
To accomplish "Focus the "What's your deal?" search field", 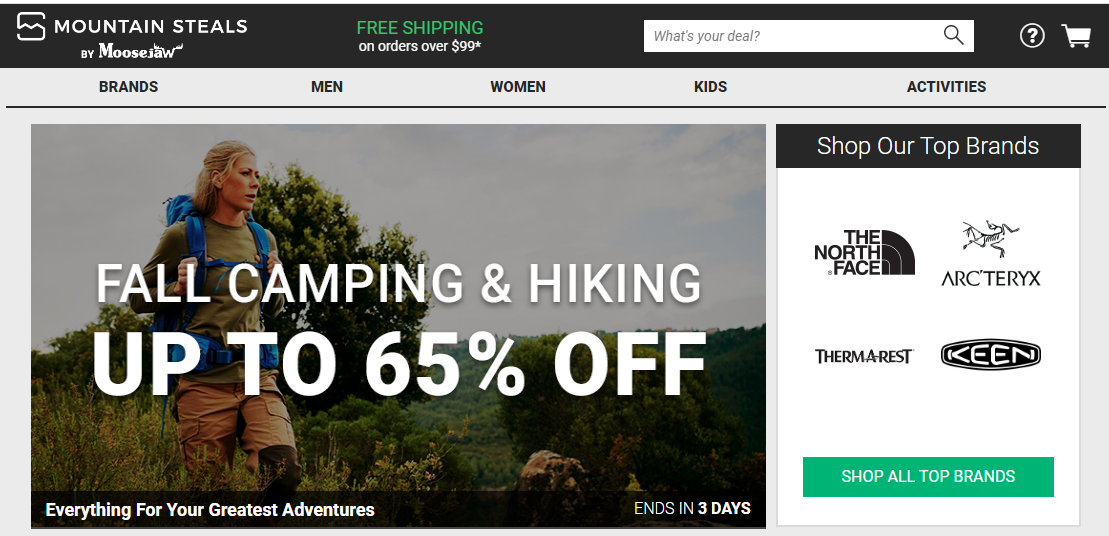I will tap(790, 36).
